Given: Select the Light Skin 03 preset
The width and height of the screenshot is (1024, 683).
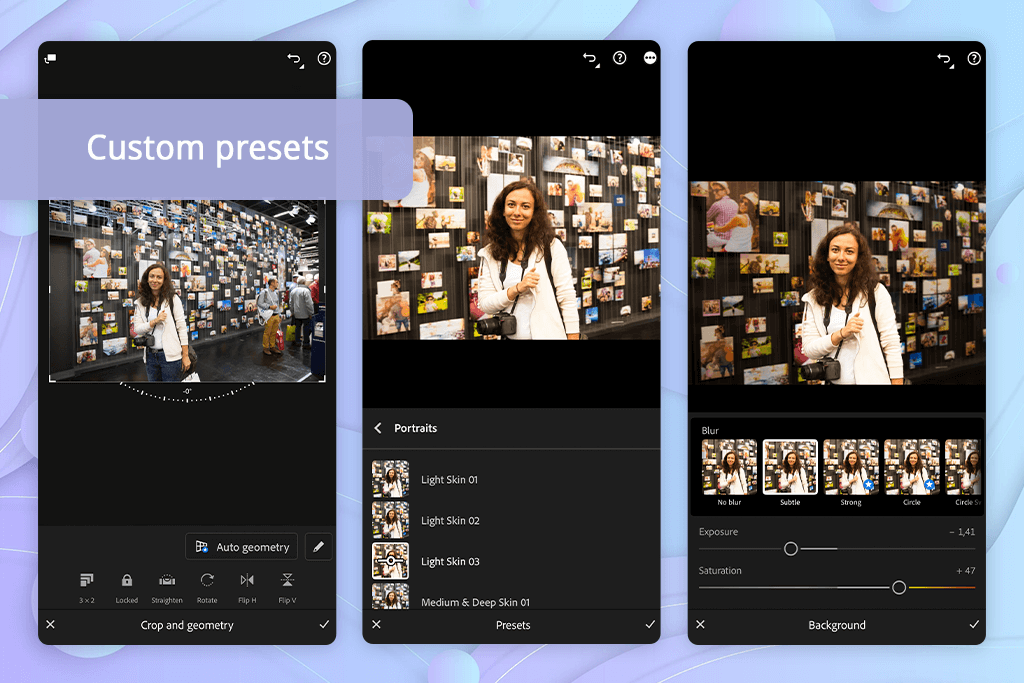Looking at the screenshot, I should click(511, 562).
